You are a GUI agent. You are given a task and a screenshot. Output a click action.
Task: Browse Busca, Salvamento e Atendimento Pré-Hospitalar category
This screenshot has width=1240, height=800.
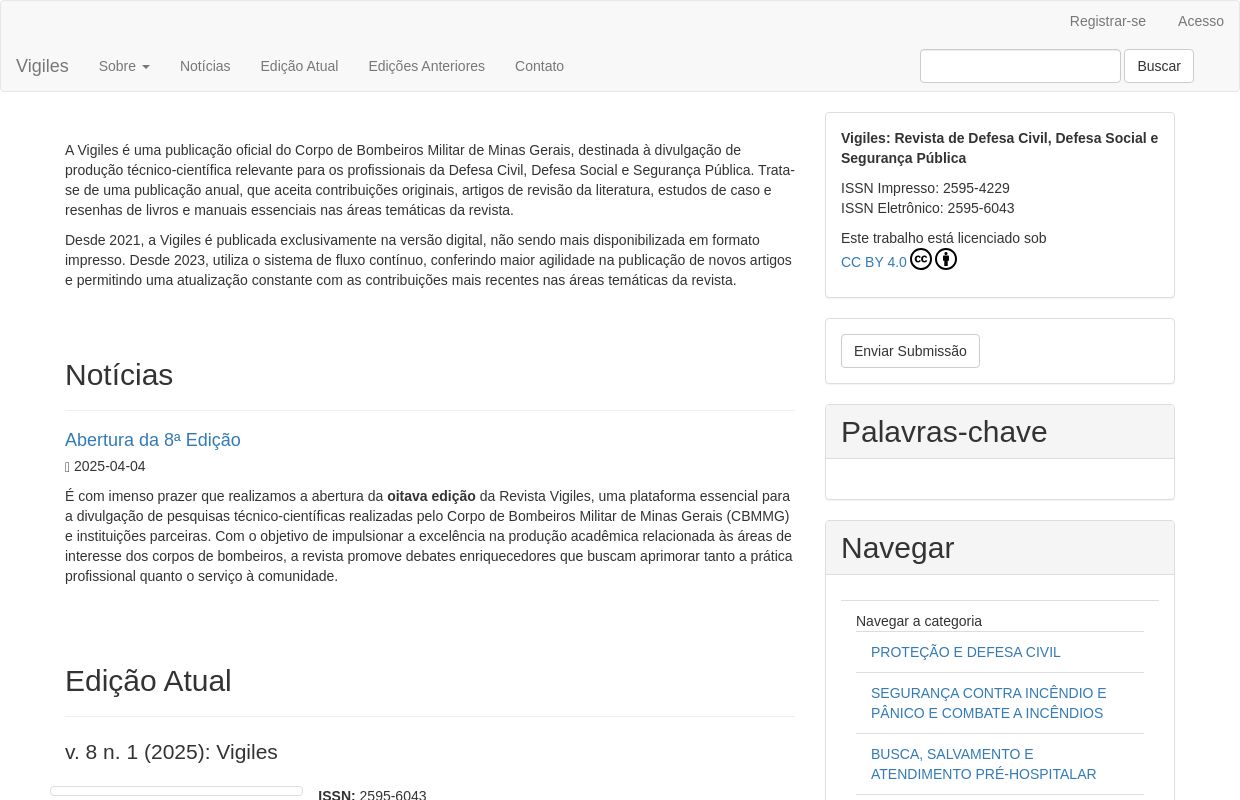[x=983, y=764]
